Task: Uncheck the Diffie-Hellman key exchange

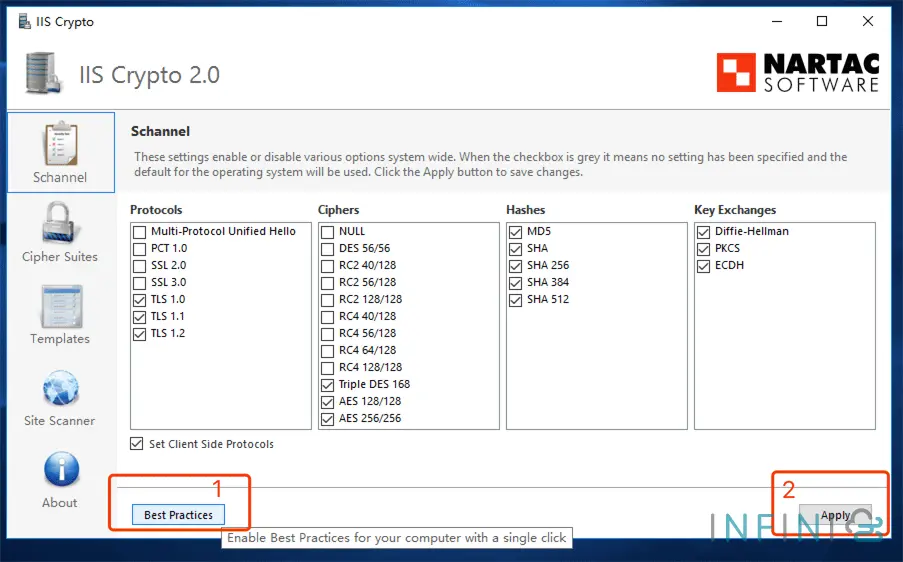Action: click(703, 232)
